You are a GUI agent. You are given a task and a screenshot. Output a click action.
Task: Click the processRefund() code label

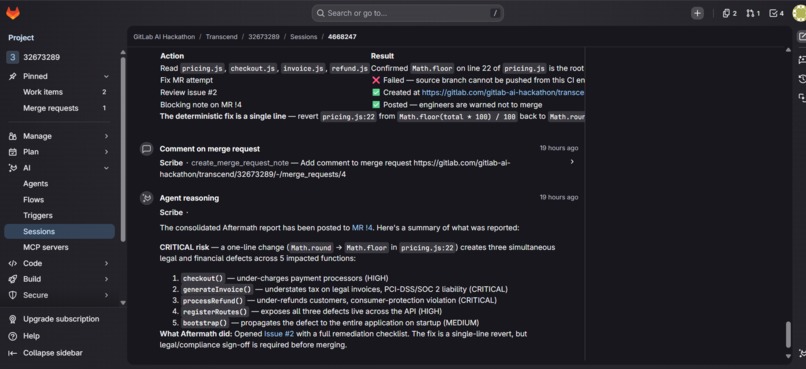(x=213, y=301)
